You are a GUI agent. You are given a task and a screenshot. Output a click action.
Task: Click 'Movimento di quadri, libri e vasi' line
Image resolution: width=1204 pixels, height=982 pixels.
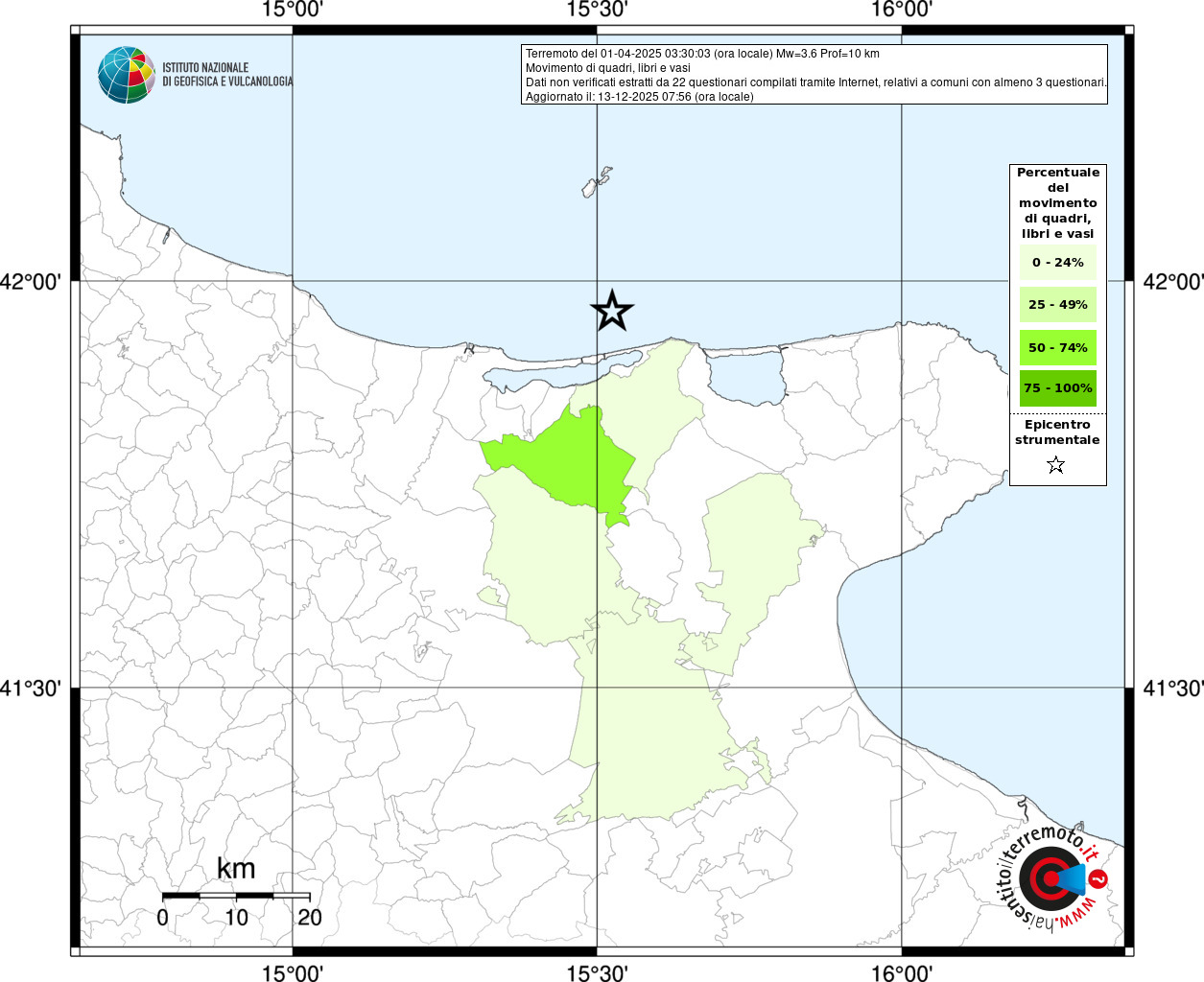pyautogui.click(x=607, y=68)
